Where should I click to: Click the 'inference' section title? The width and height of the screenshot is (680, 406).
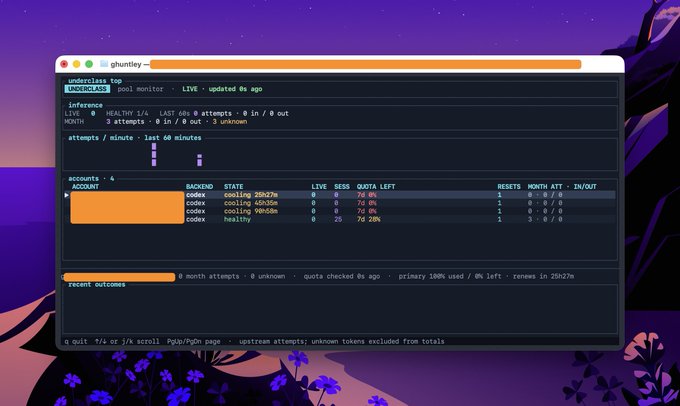click(85, 105)
